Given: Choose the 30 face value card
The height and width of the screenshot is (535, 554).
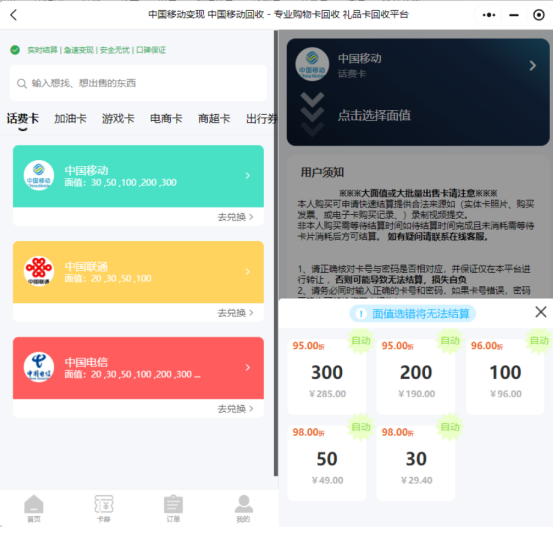Looking at the screenshot, I should coord(416,463).
